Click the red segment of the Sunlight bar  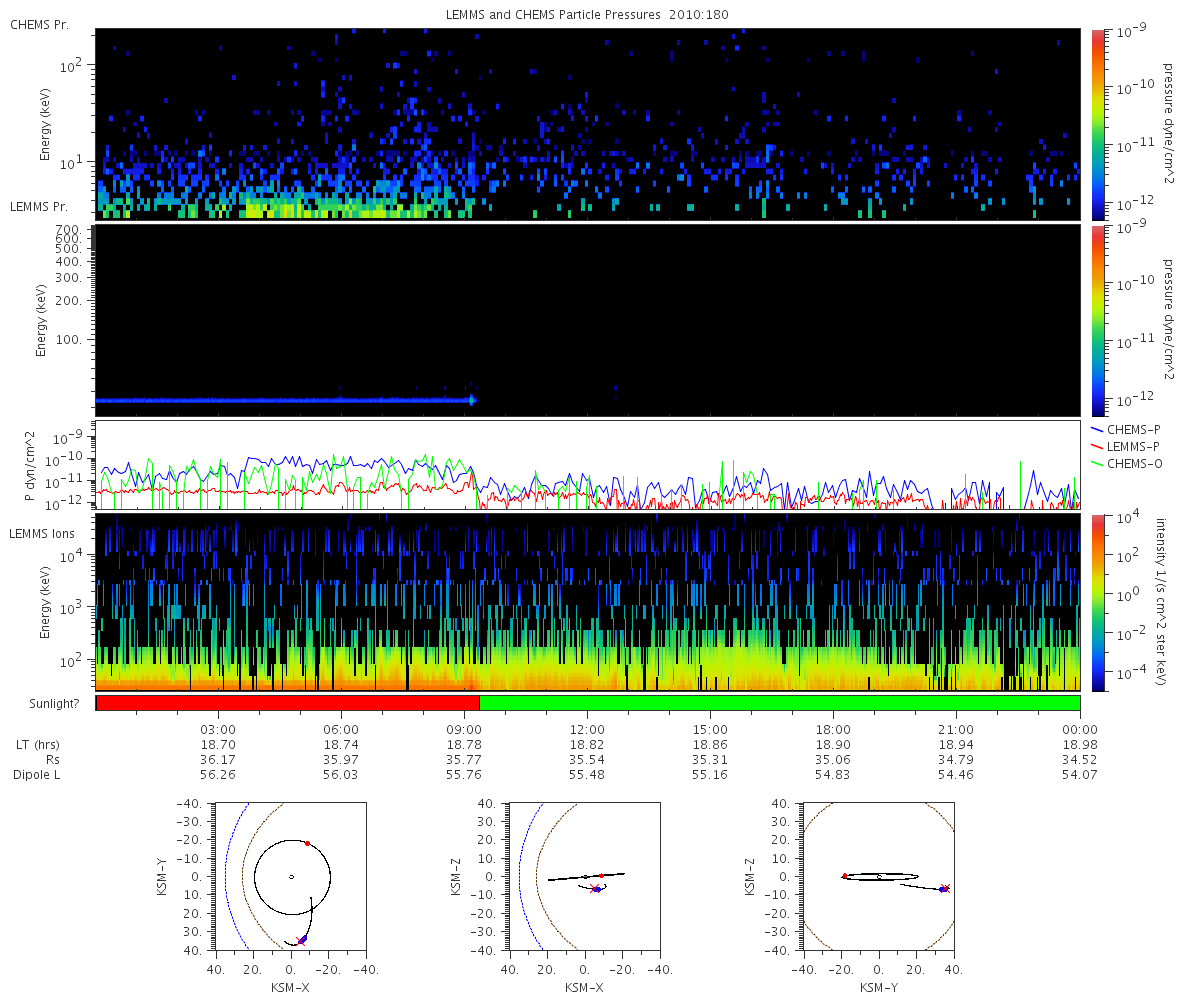point(288,703)
